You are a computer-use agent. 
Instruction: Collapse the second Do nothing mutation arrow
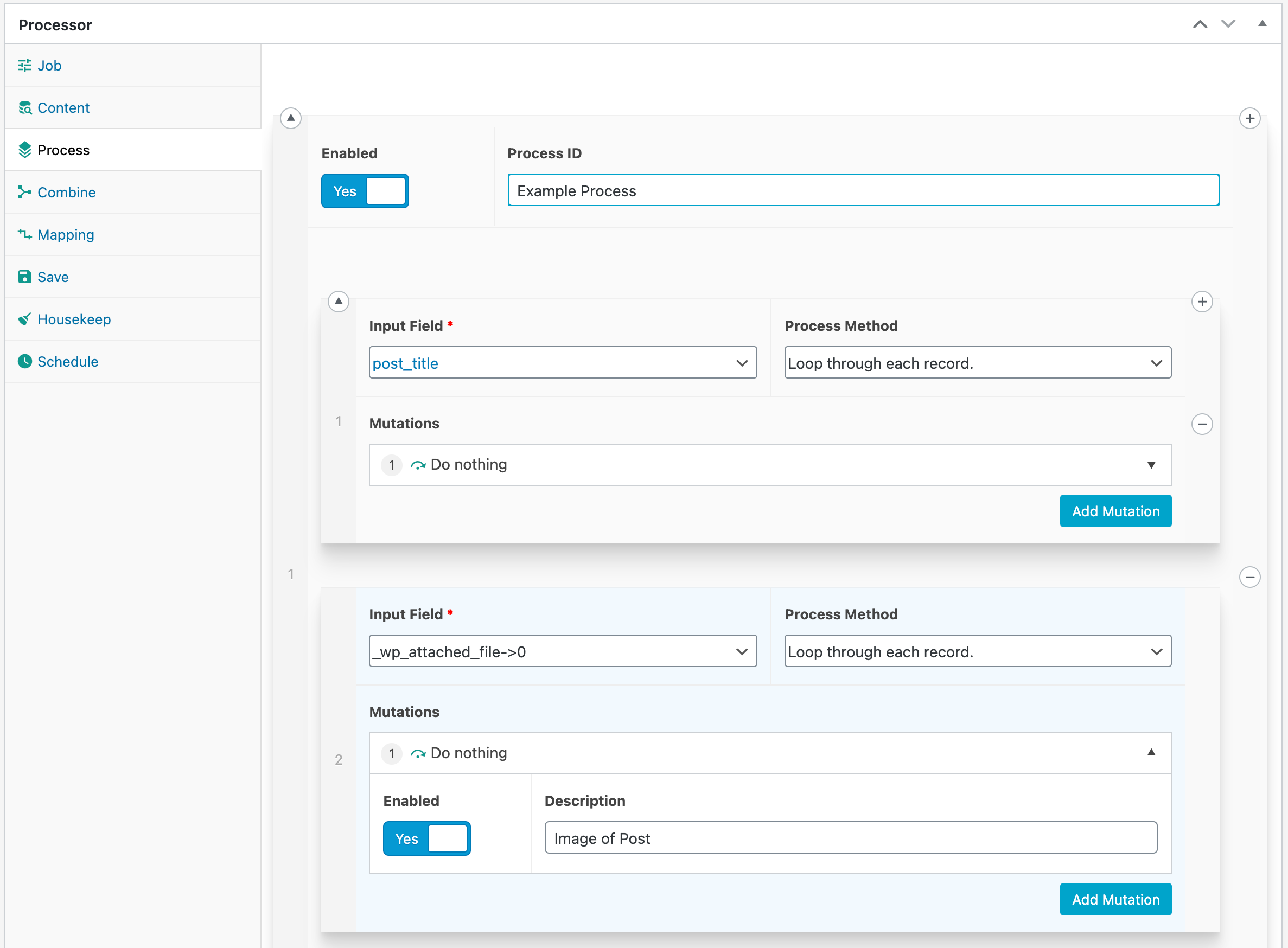click(x=1151, y=752)
